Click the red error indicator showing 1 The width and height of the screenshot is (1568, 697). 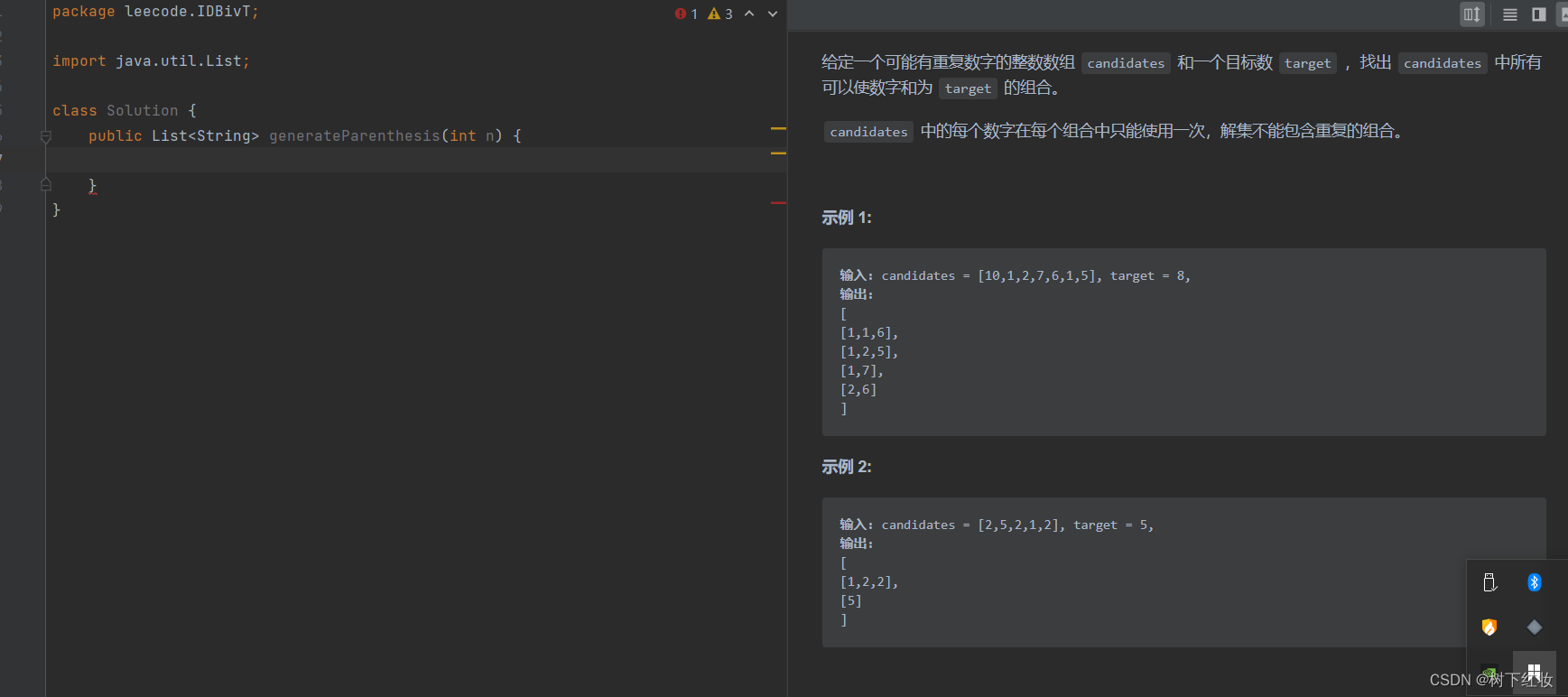tap(686, 14)
